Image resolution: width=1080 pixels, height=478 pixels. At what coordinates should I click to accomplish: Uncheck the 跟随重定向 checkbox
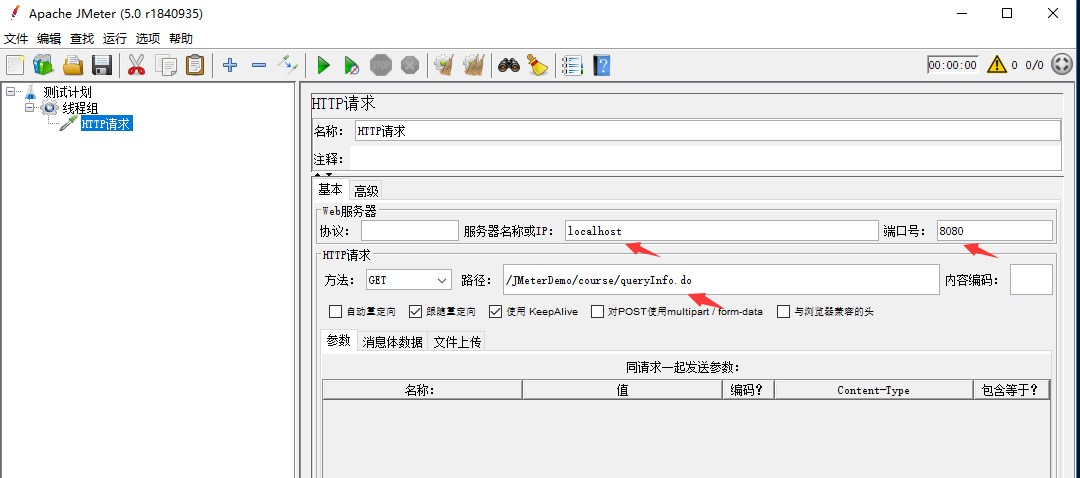pyautogui.click(x=415, y=311)
